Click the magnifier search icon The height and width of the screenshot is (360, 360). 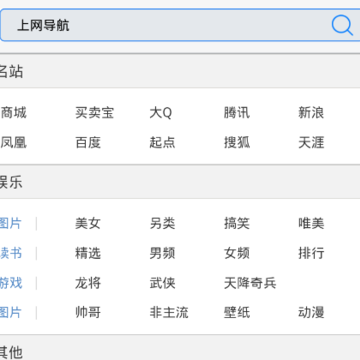(342, 25)
